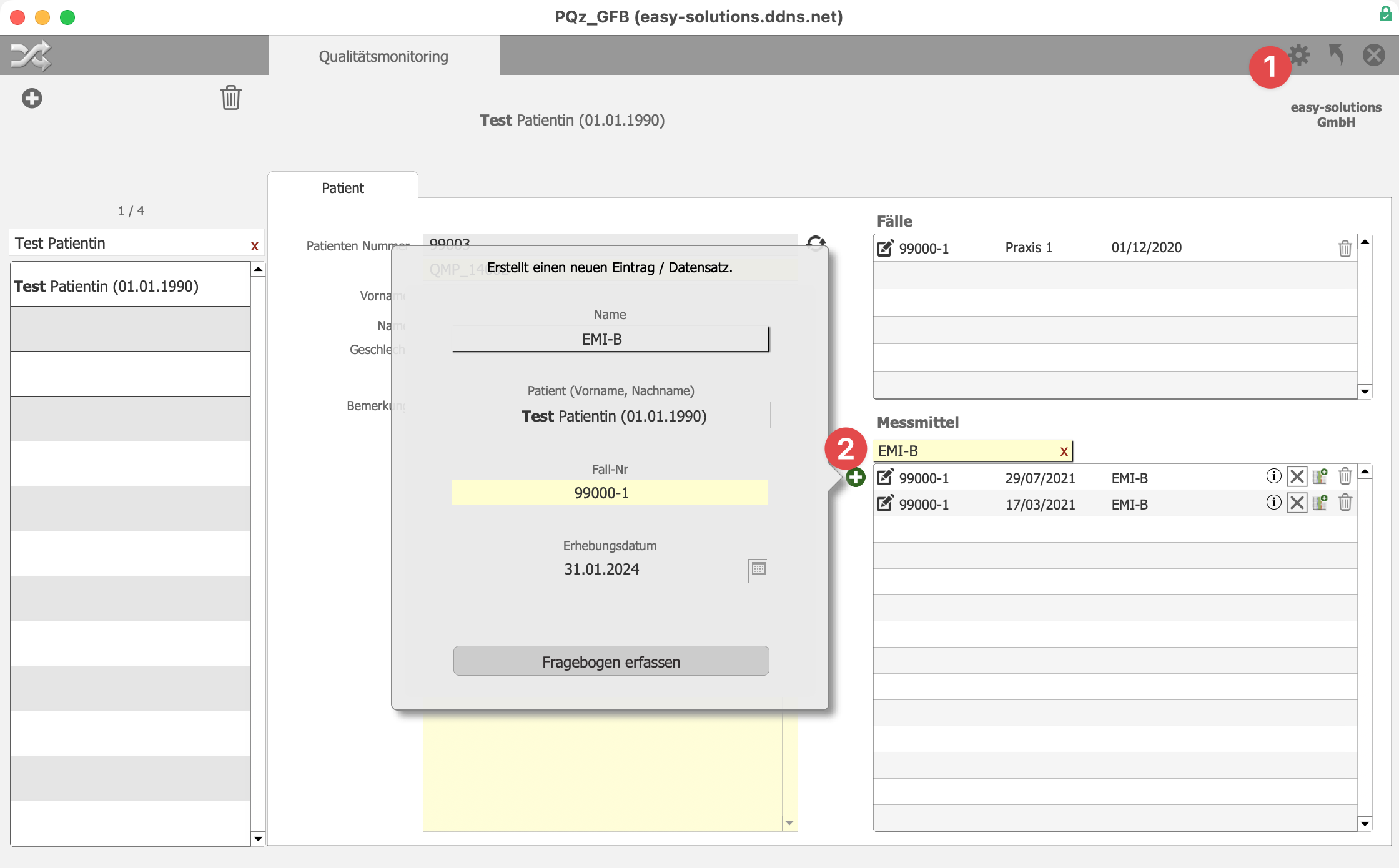The height and width of the screenshot is (868, 1399).
Task: Click the 1 / 4 record counter
Action: [131, 211]
